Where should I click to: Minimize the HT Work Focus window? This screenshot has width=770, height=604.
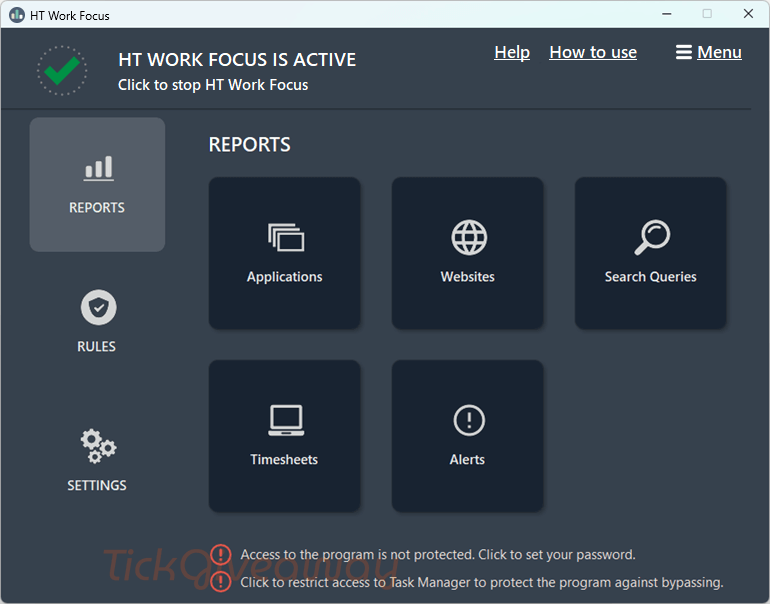coord(666,14)
